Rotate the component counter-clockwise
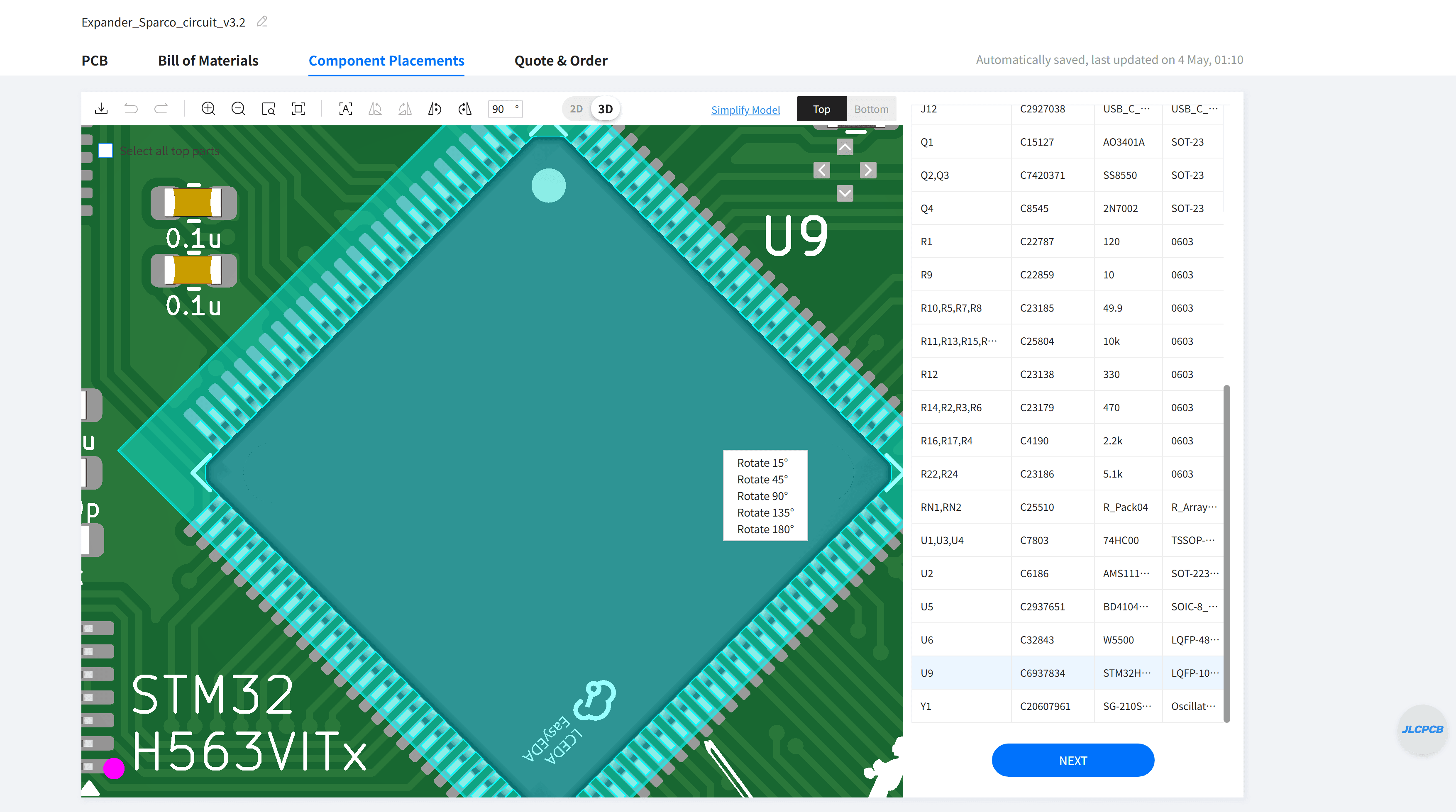This screenshot has height=812, width=1456. [435, 108]
